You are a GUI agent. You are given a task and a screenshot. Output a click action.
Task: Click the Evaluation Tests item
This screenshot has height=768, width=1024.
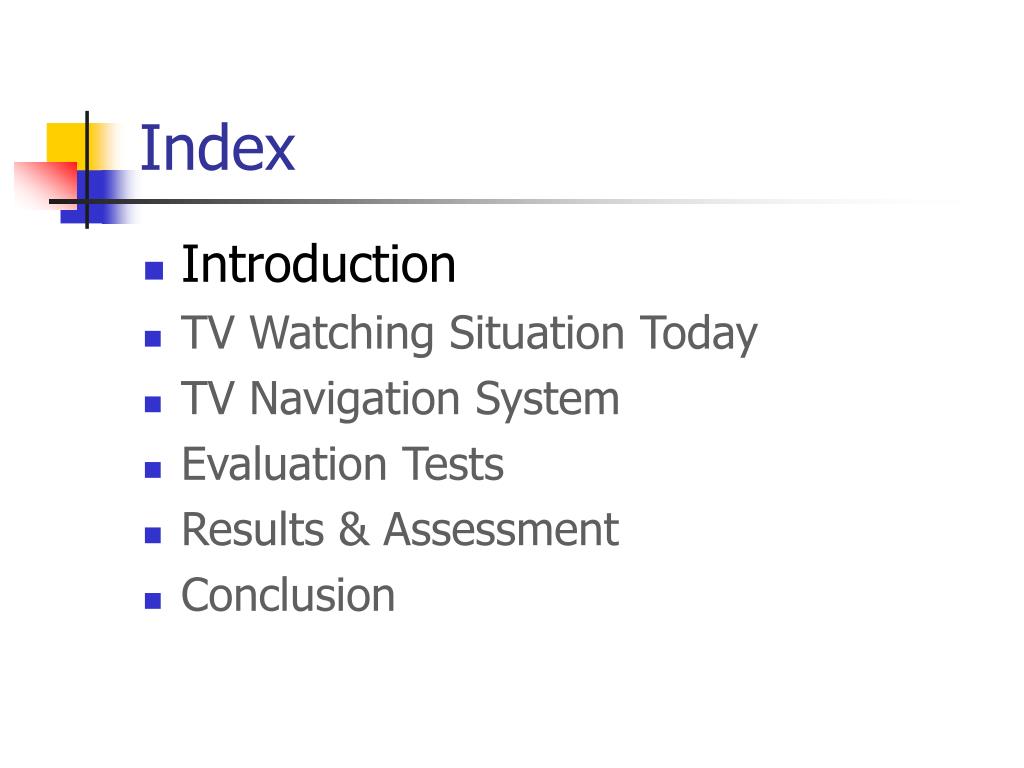(x=342, y=464)
